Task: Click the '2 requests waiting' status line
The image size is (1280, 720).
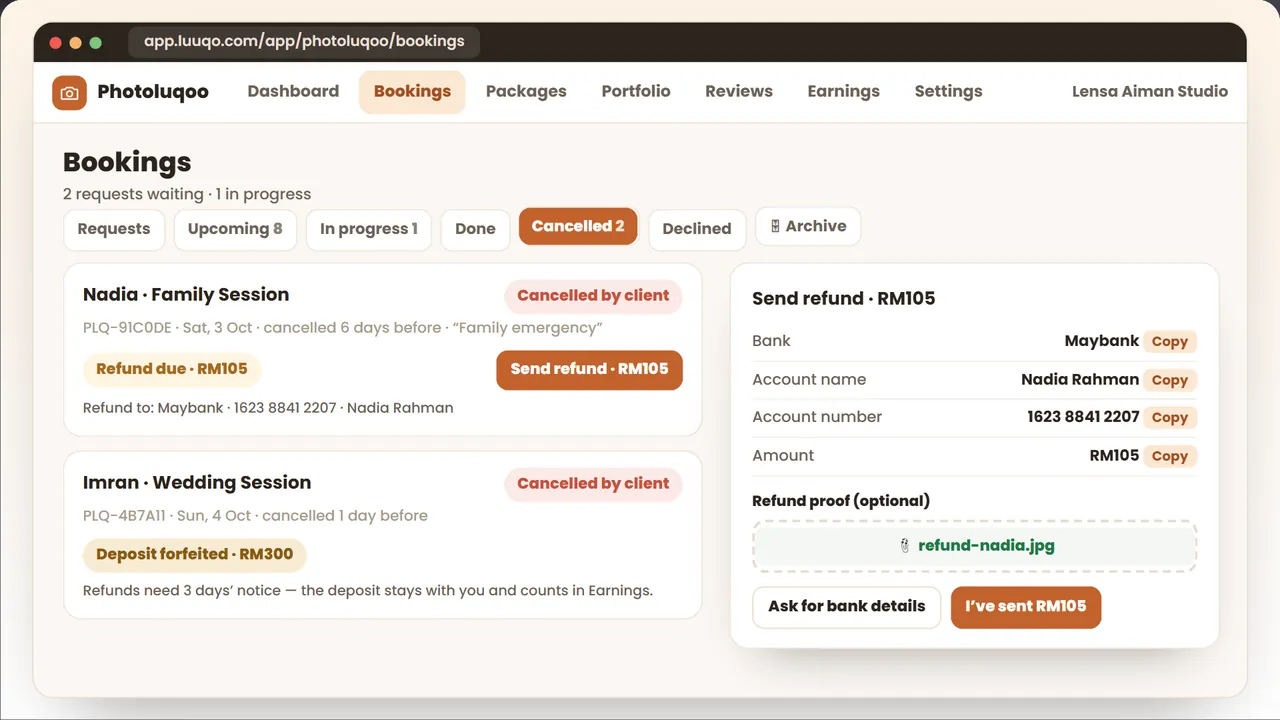Action: tap(187, 194)
